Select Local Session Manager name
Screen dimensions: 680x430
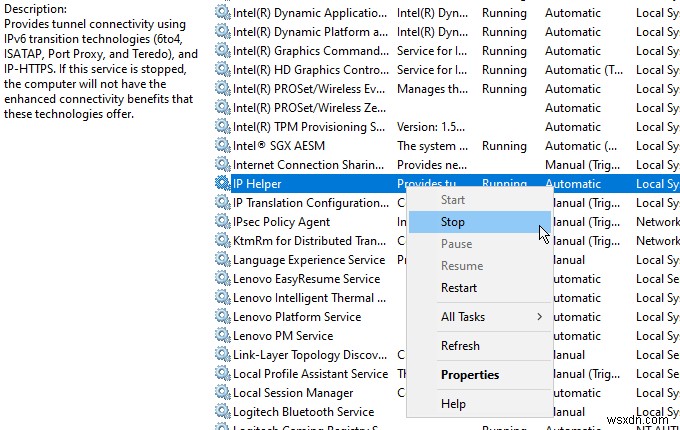[x=293, y=393]
